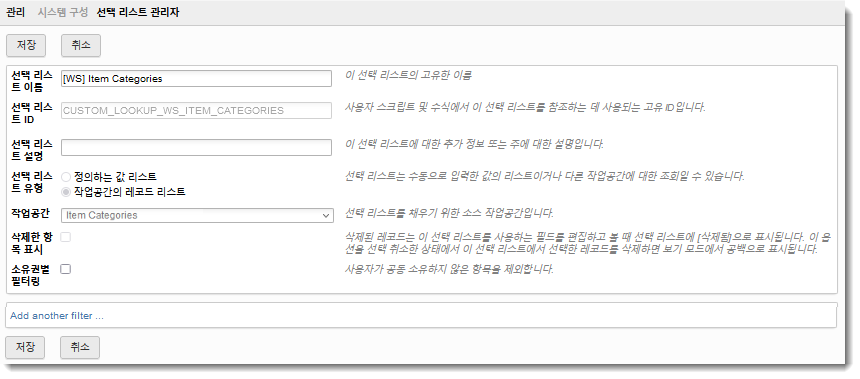
Task: Open the 시스템 구성 breadcrumb
Action: tap(63, 13)
